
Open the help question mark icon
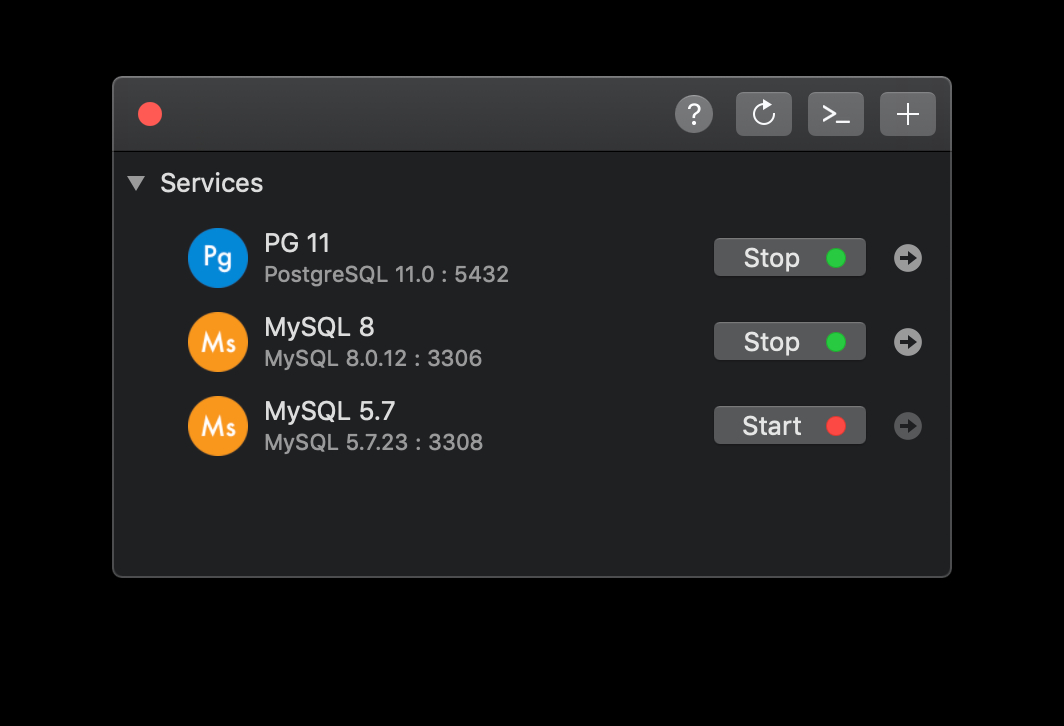pyautogui.click(x=694, y=114)
